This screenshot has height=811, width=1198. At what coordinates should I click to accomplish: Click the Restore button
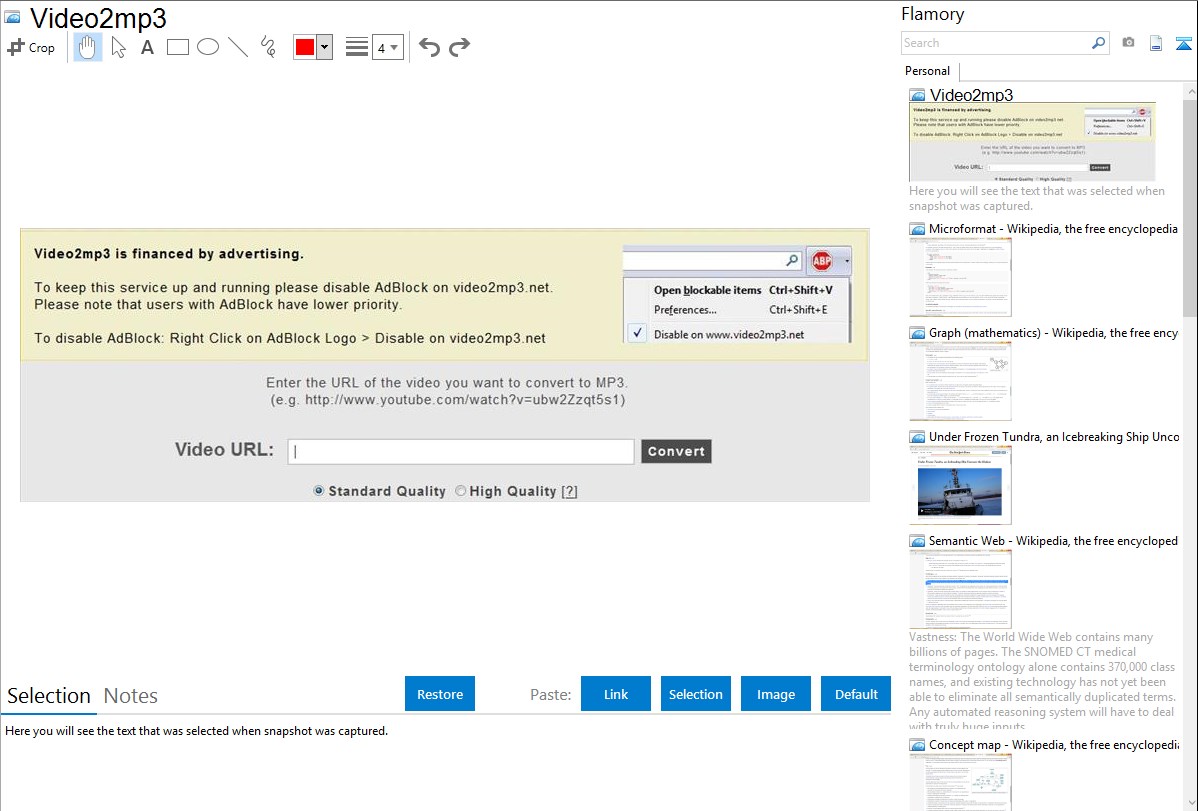coord(440,694)
